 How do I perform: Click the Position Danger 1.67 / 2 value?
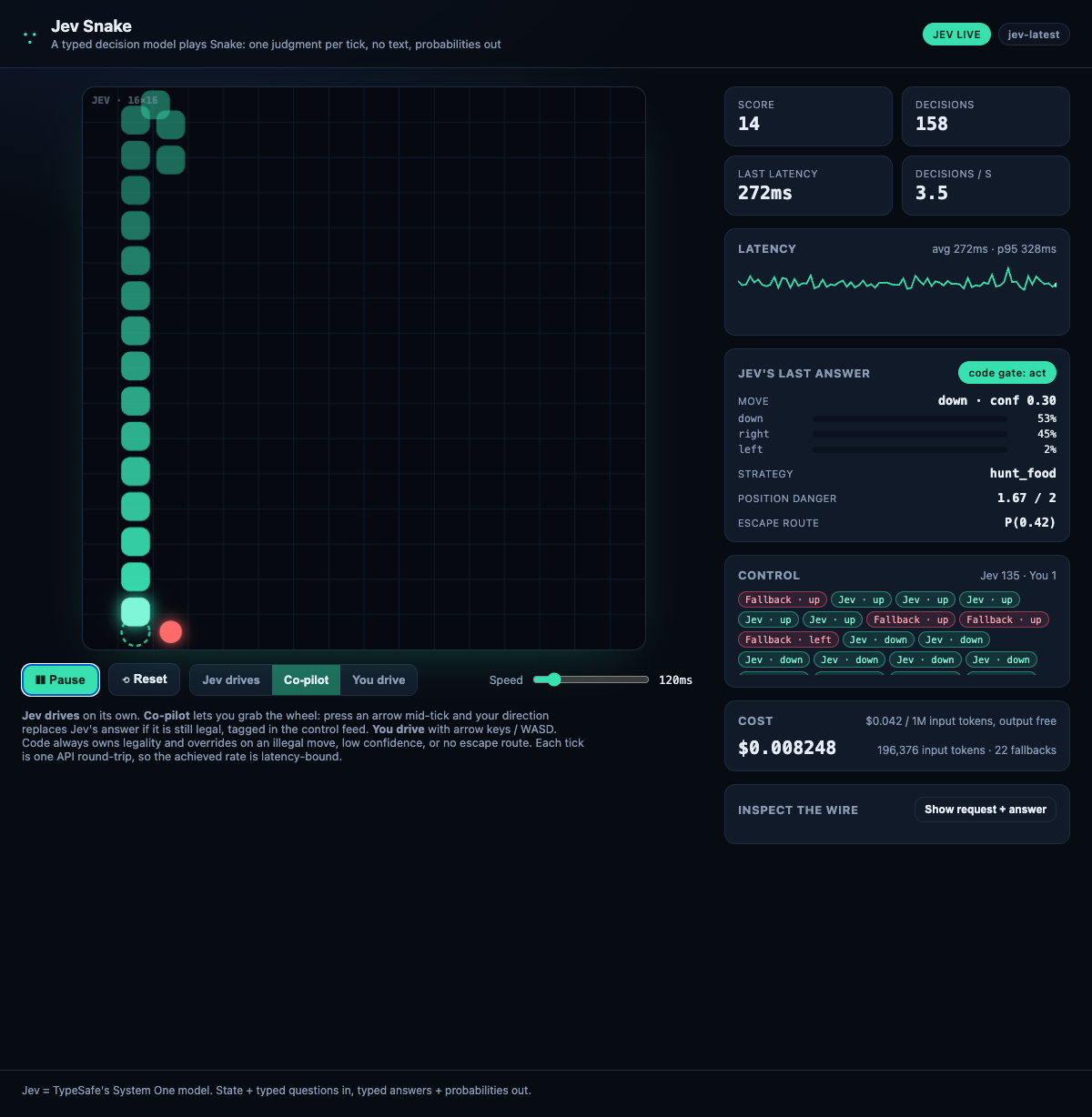(x=1026, y=498)
